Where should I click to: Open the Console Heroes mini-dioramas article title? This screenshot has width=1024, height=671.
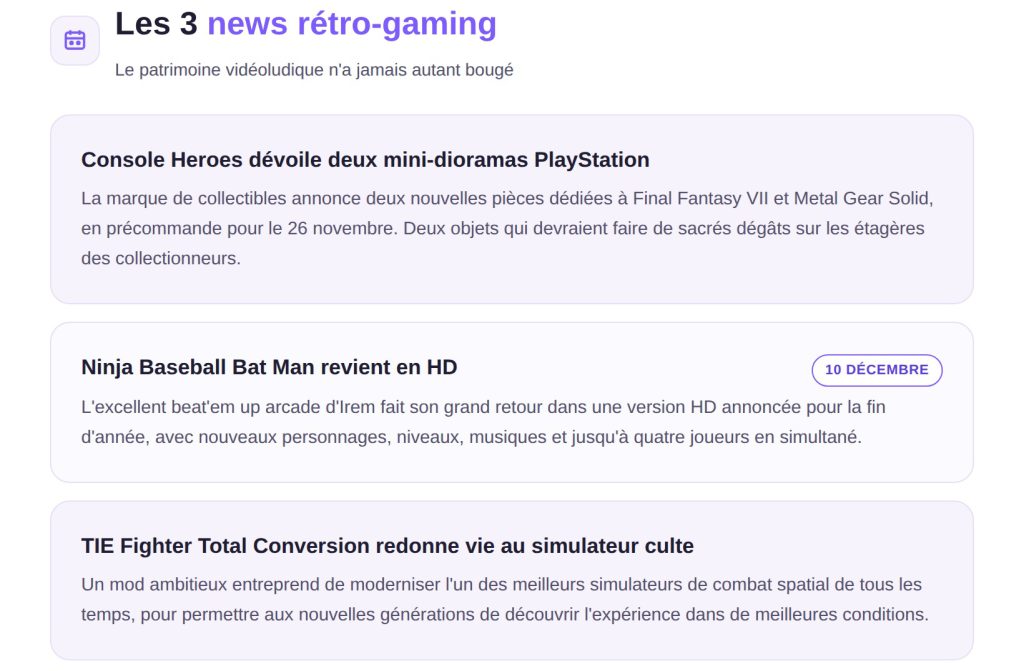[365, 159]
